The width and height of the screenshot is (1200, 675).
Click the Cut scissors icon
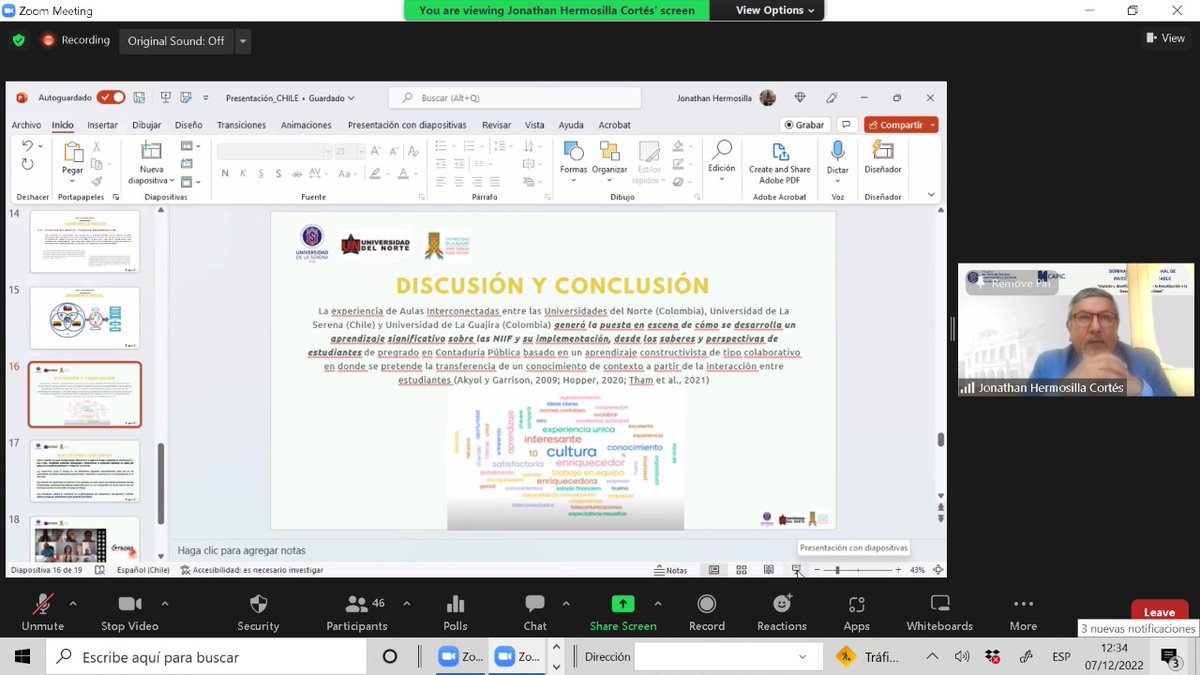coord(97,147)
